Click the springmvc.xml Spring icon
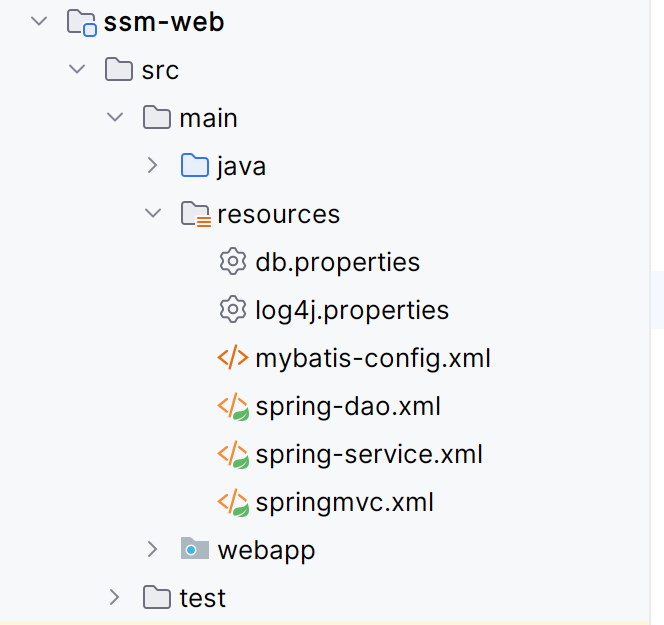 [232, 502]
